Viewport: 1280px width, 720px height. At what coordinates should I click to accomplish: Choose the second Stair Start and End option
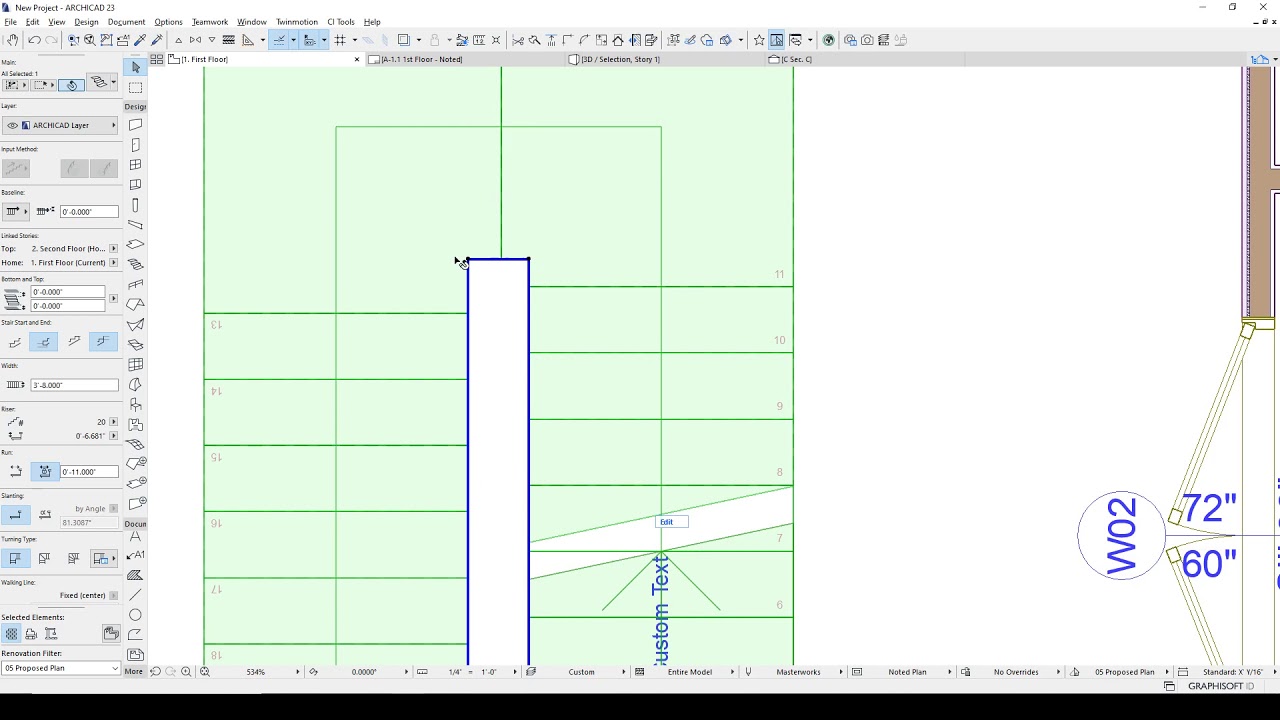pyautogui.click(x=44, y=342)
